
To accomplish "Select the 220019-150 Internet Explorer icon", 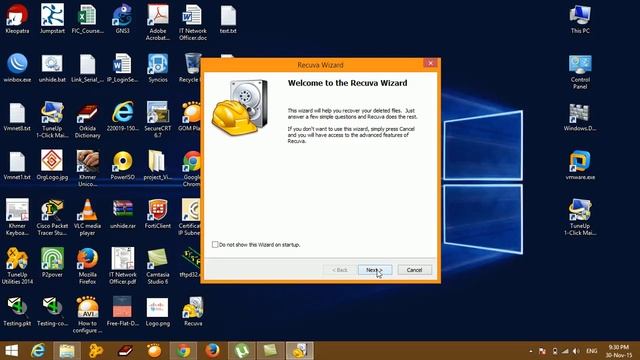I will pos(122,117).
